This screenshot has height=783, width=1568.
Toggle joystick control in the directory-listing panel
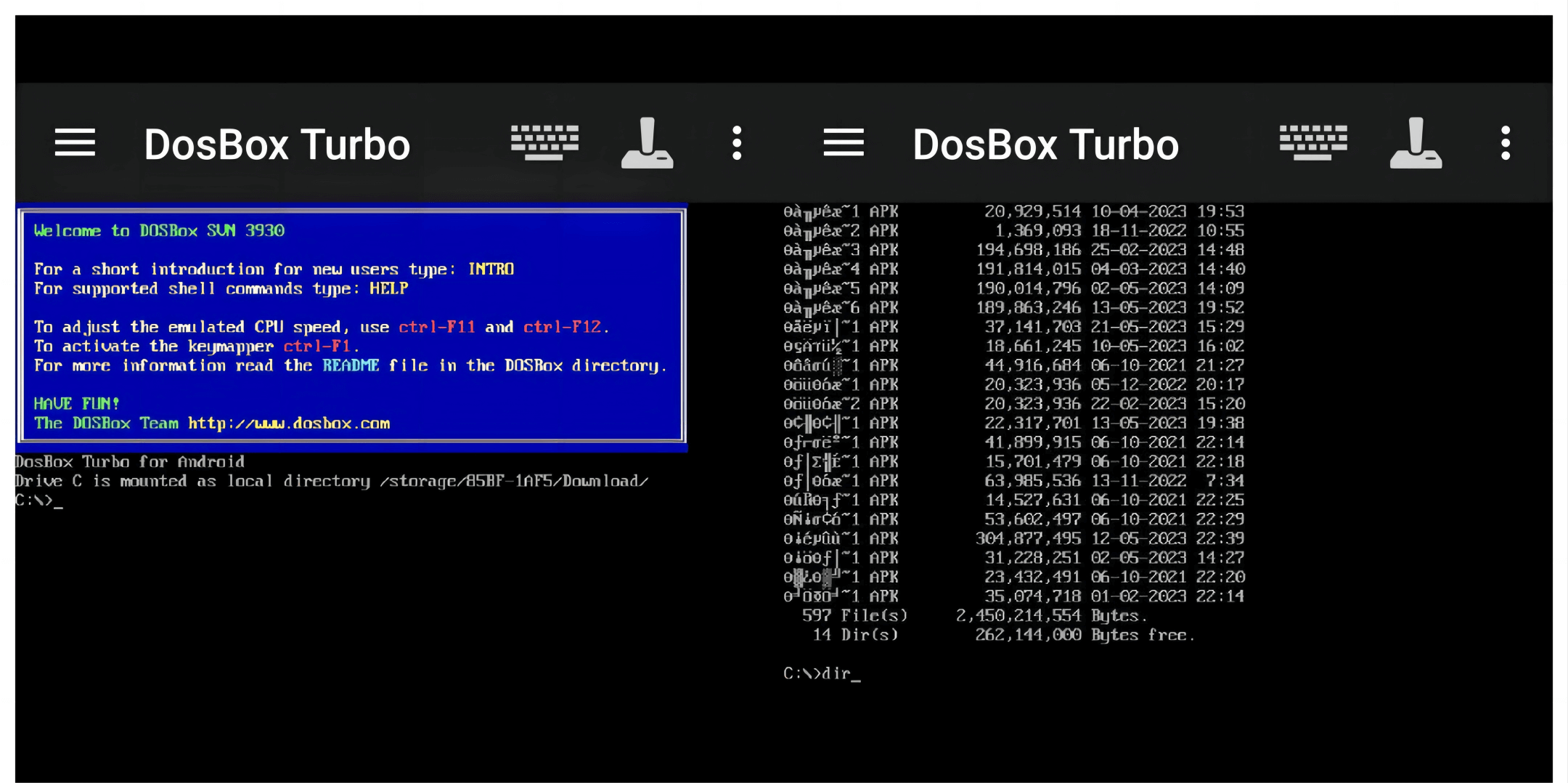pyautogui.click(x=1416, y=142)
